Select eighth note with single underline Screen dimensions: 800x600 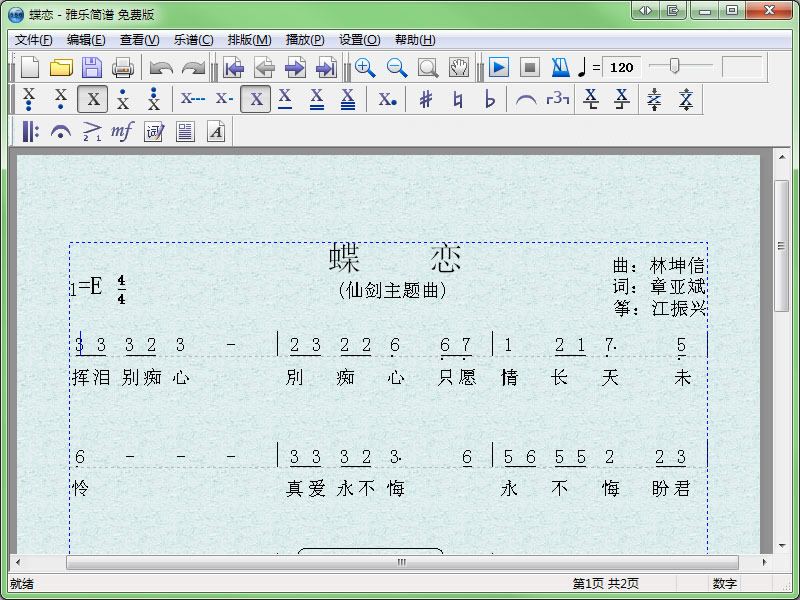(x=285, y=99)
